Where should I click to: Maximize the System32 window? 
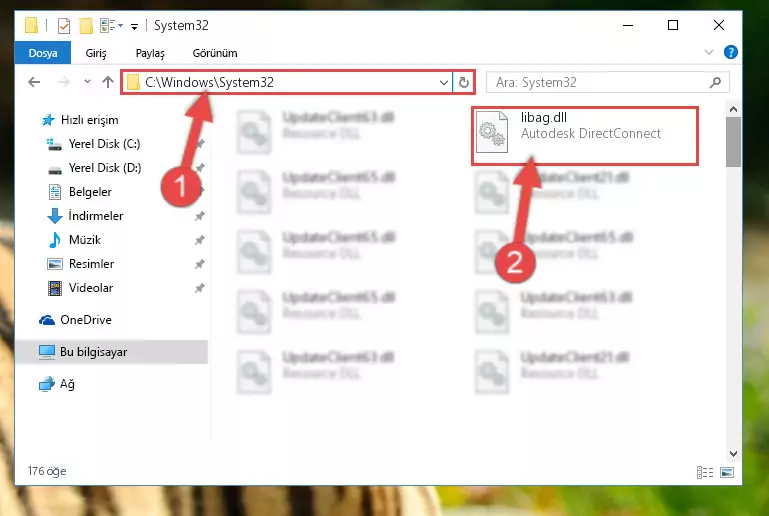click(673, 25)
